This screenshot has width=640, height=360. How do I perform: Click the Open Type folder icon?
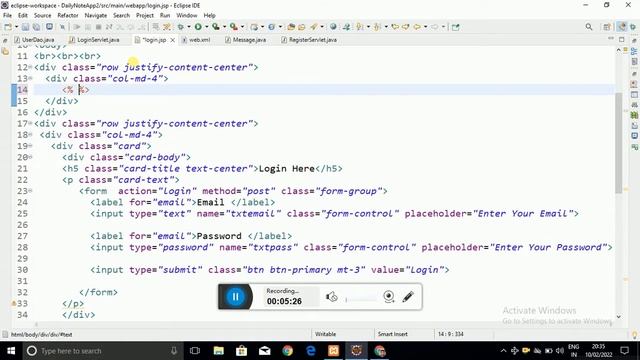[291, 27]
